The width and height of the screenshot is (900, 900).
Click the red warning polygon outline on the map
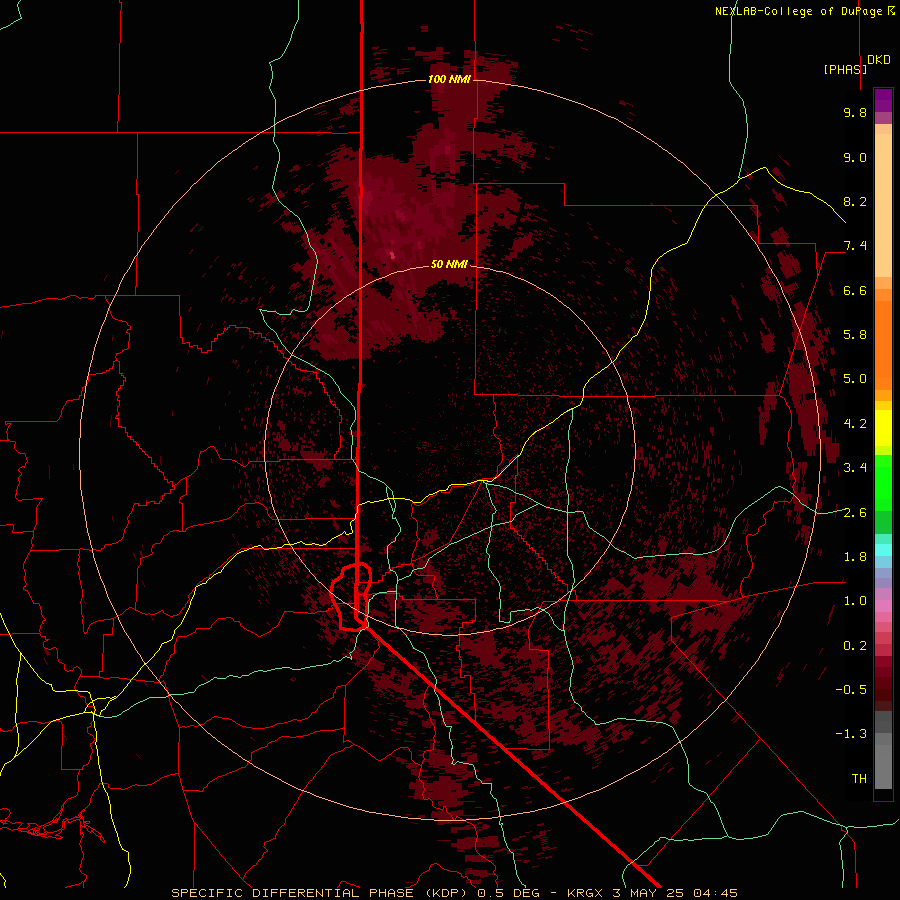351,597
